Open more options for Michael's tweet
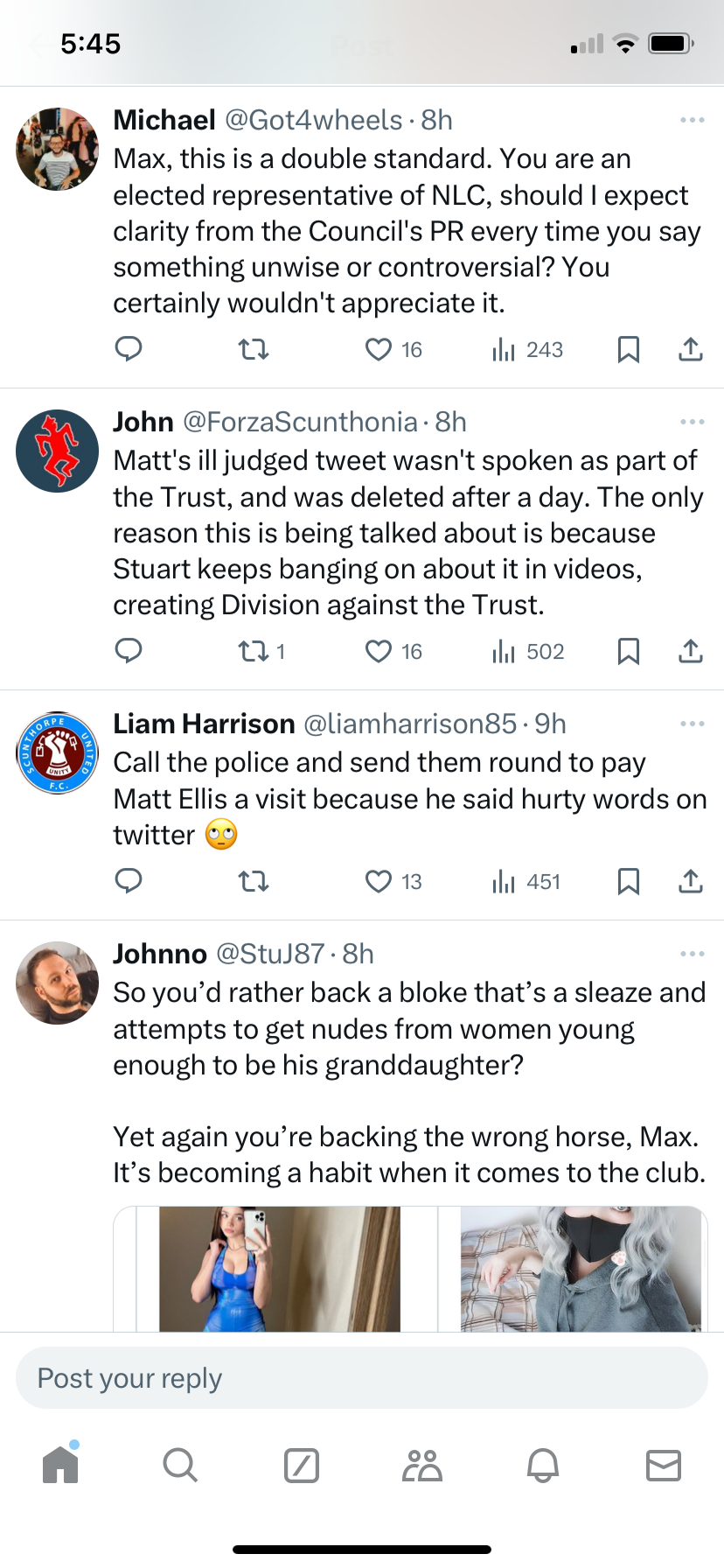The width and height of the screenshot is (724, 1568). [692, 120]
